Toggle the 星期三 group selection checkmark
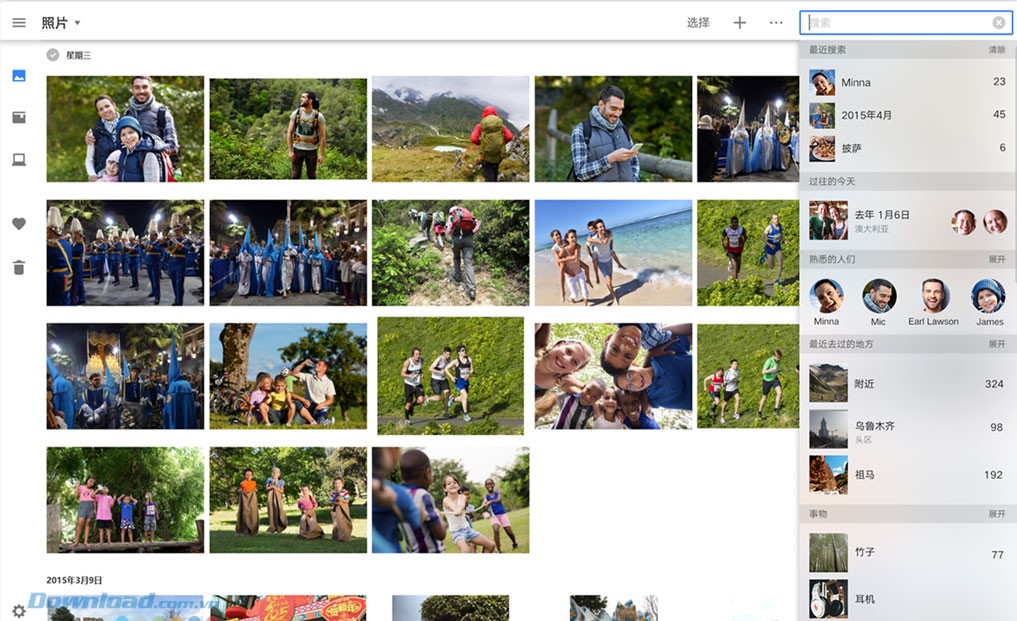Screen dimensions: 1017x621 pos(53,55)
